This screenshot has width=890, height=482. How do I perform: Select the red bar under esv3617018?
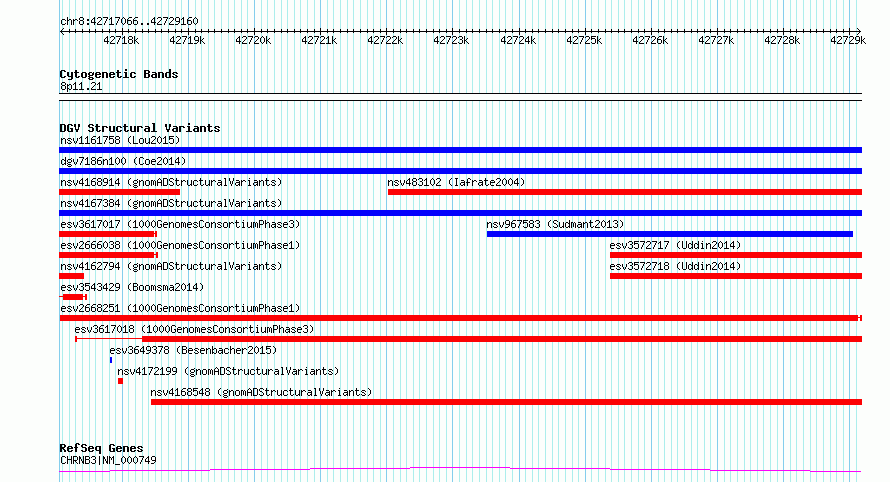point(468,339)
